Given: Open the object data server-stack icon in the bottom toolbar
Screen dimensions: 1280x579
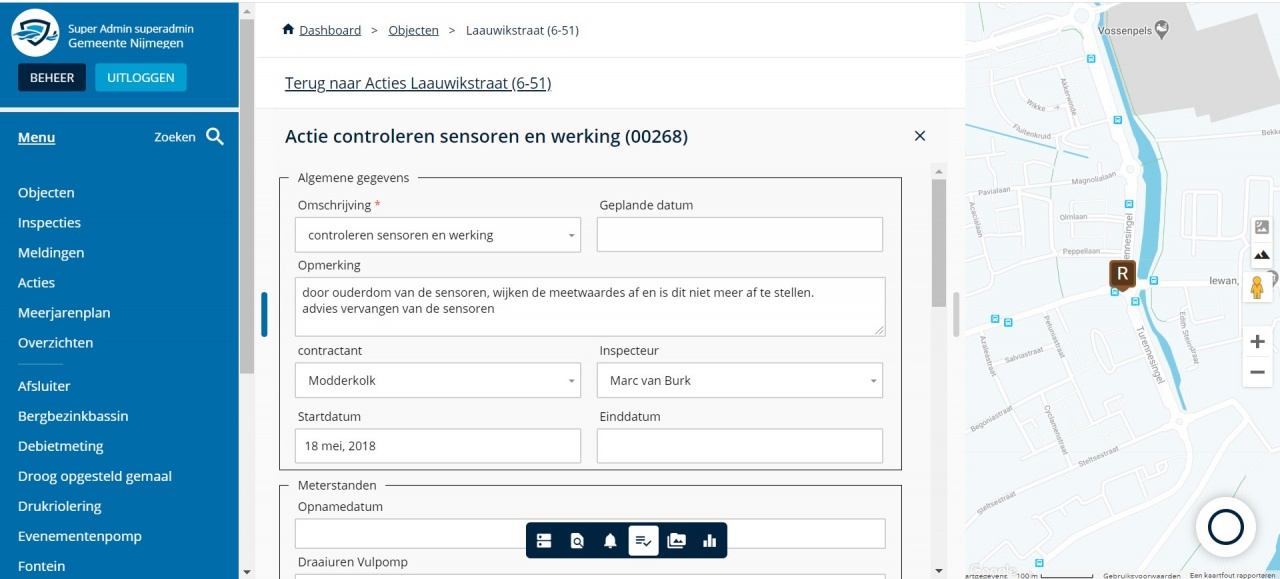Looking at the screenshot, I should 544,541.
